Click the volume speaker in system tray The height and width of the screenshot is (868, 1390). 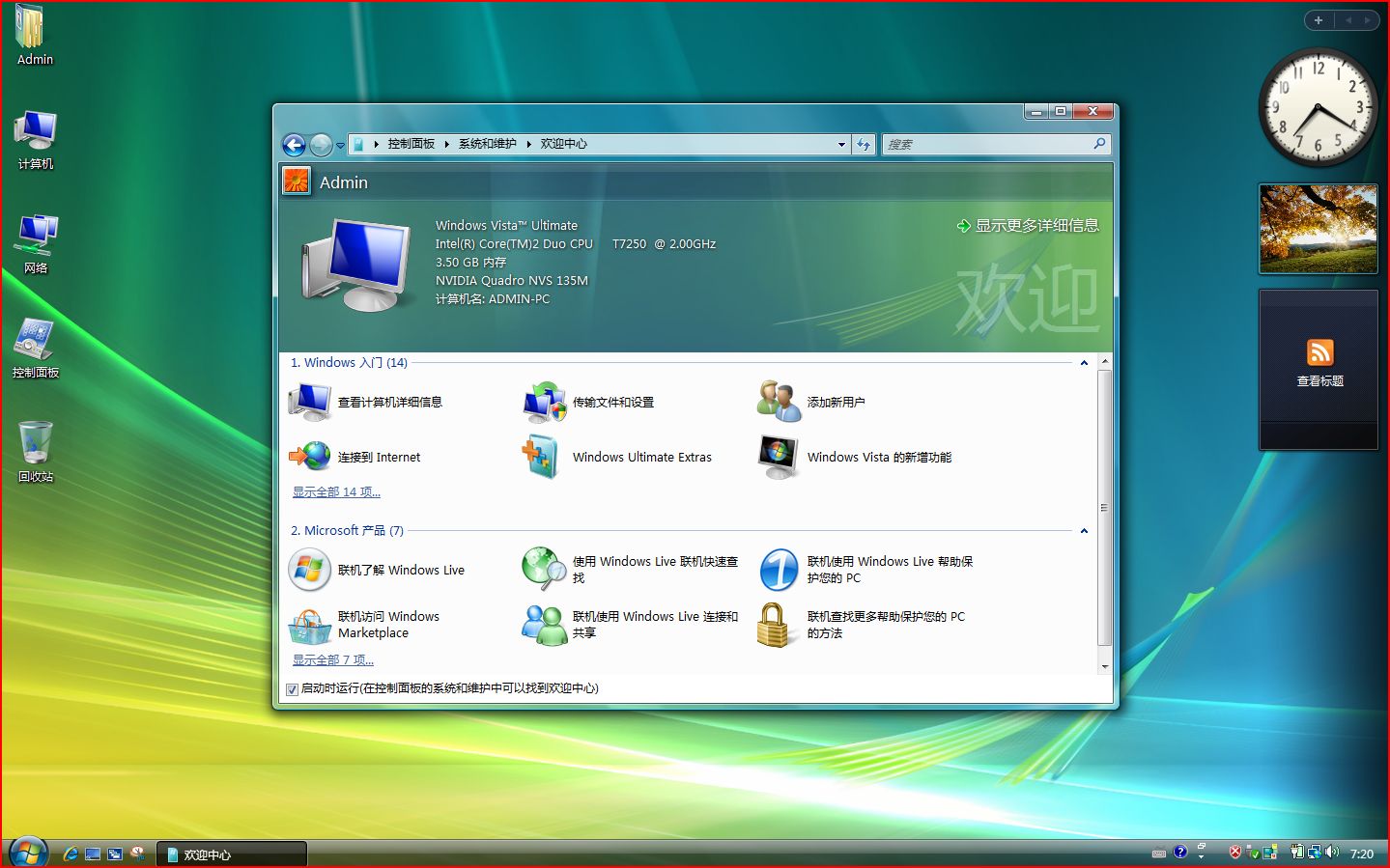[1333, 853]
